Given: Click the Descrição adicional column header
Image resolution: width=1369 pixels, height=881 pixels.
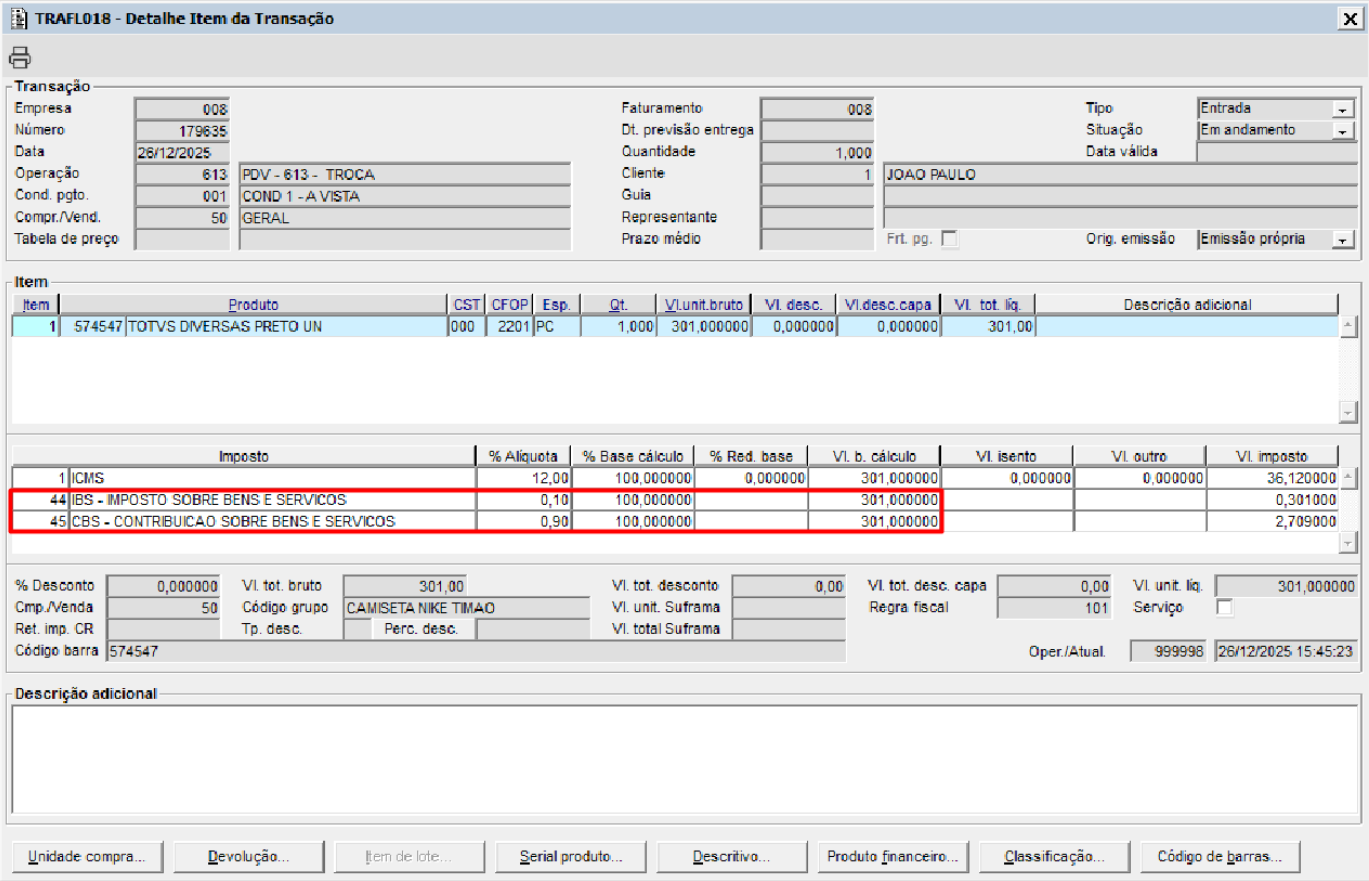Looking at the screenshot, I should click(1187, 304).
